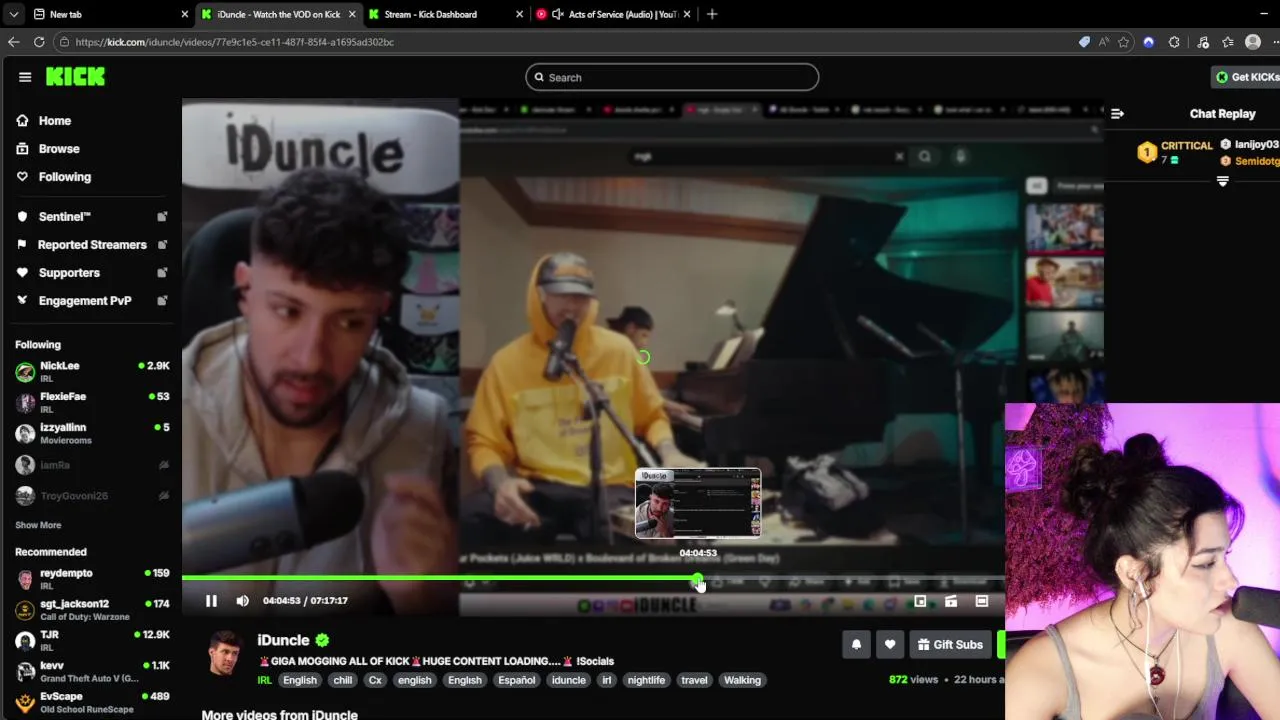Open iDuncle's profile avatar below video

point(225,653)
